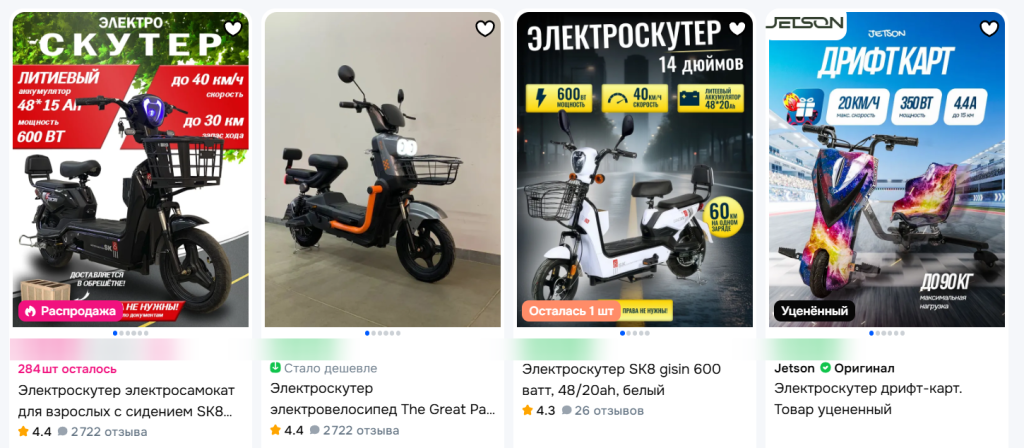Toggle heart on white SK8 gisin scooter

(737, 28)
